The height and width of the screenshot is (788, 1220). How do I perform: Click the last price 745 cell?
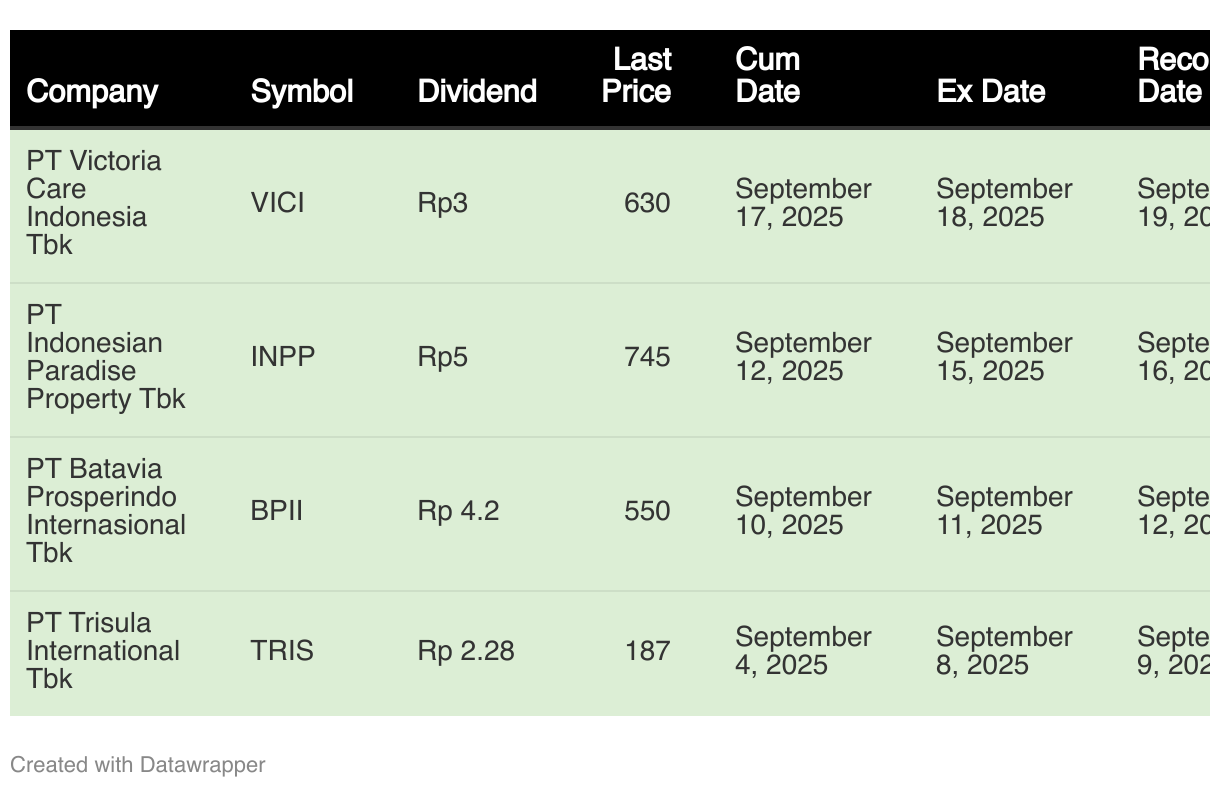point(647,357)
